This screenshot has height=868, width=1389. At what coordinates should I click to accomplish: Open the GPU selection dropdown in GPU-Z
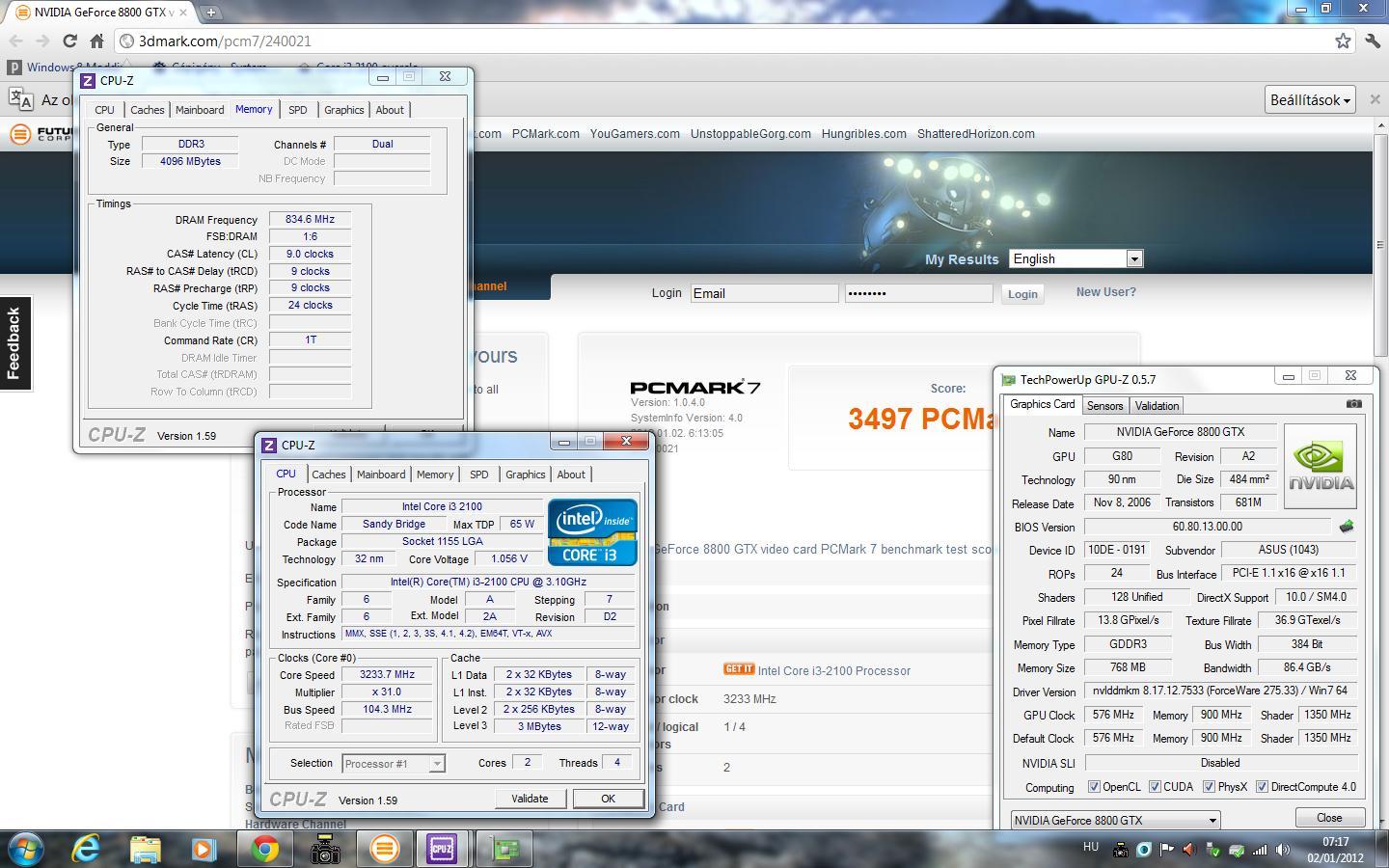(1115, 820)
